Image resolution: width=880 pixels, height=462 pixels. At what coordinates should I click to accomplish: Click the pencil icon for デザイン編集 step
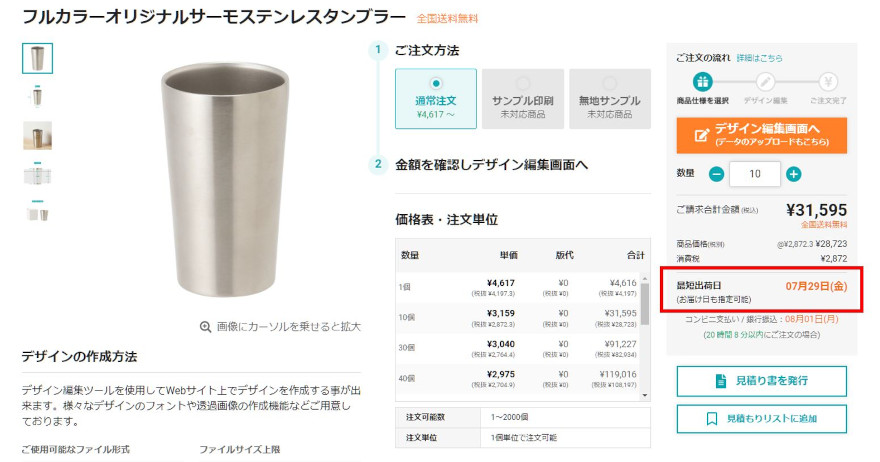pyautogui.click(x=765, y=82)
